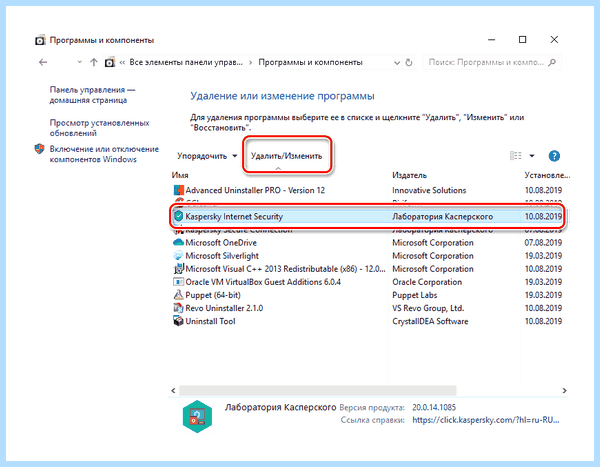Screen dimensions: 600x467
Task: Open the Упорядочить dropdown menu
Action: [x=207, y=156]
